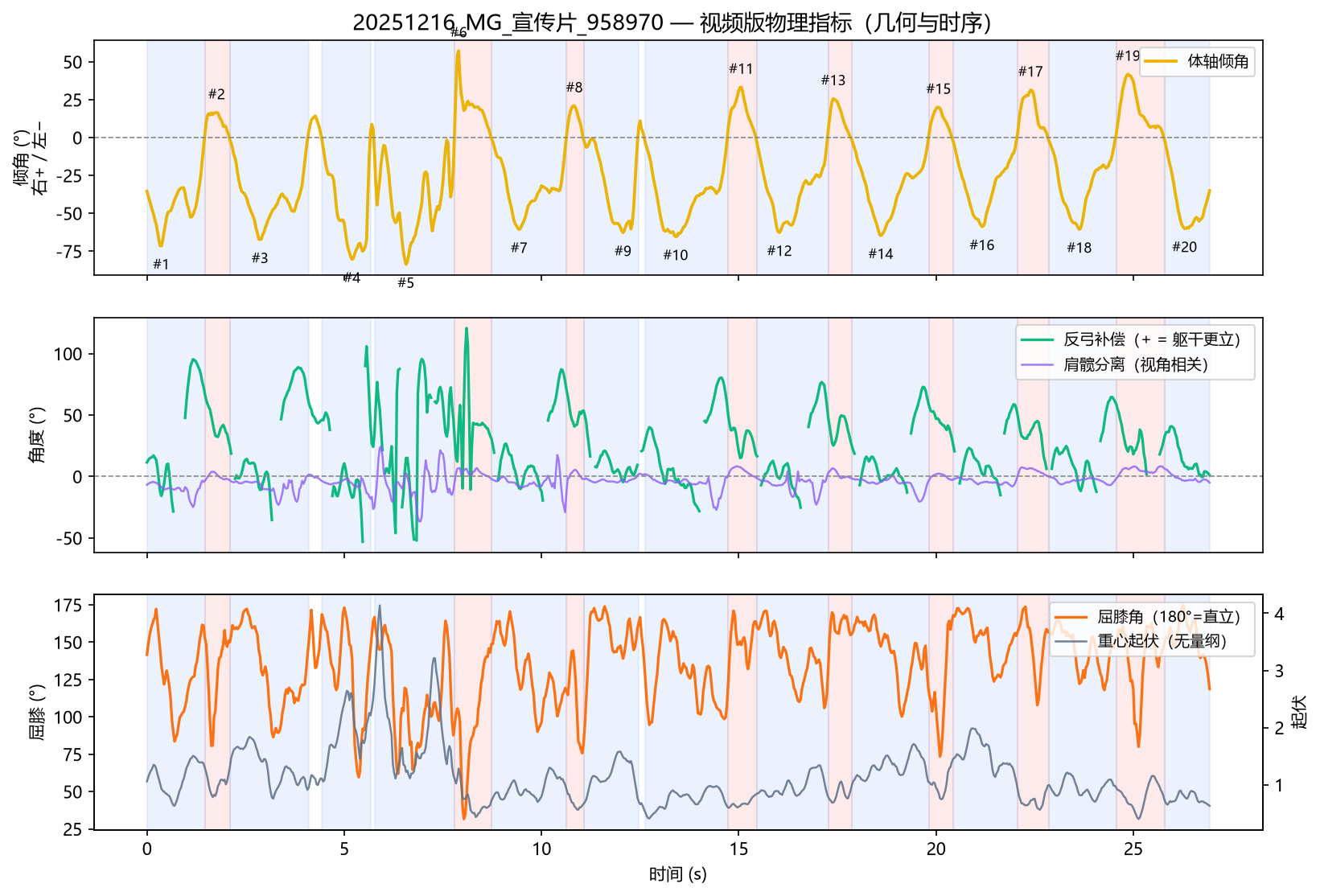Select the #16 segment annotation

pos(981,245)
